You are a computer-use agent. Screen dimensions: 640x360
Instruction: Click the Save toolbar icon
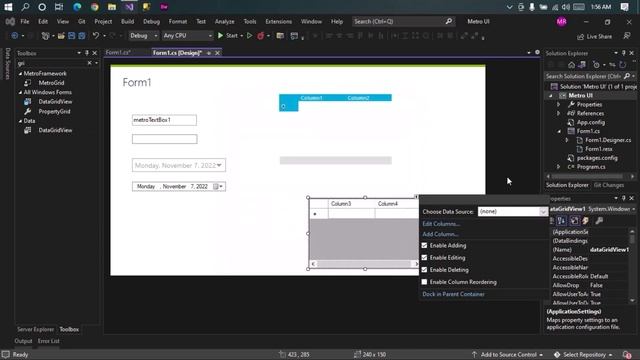tap(71, 36)
